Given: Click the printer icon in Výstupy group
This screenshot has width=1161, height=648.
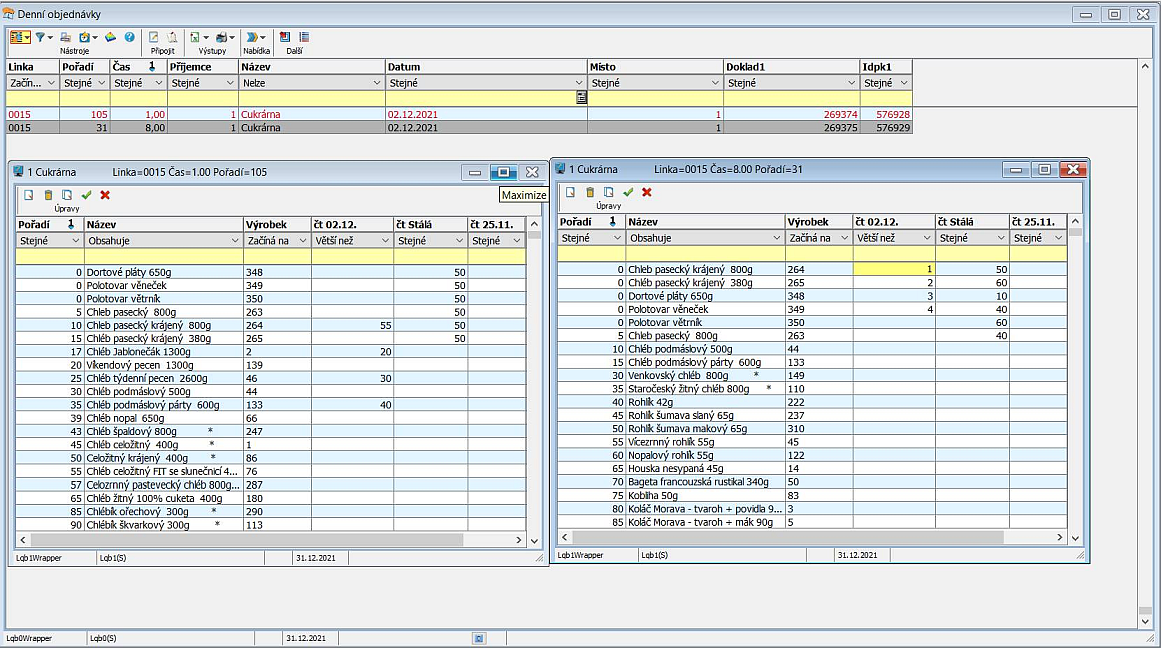Looking at the screenshot, I should pos(221,37).
